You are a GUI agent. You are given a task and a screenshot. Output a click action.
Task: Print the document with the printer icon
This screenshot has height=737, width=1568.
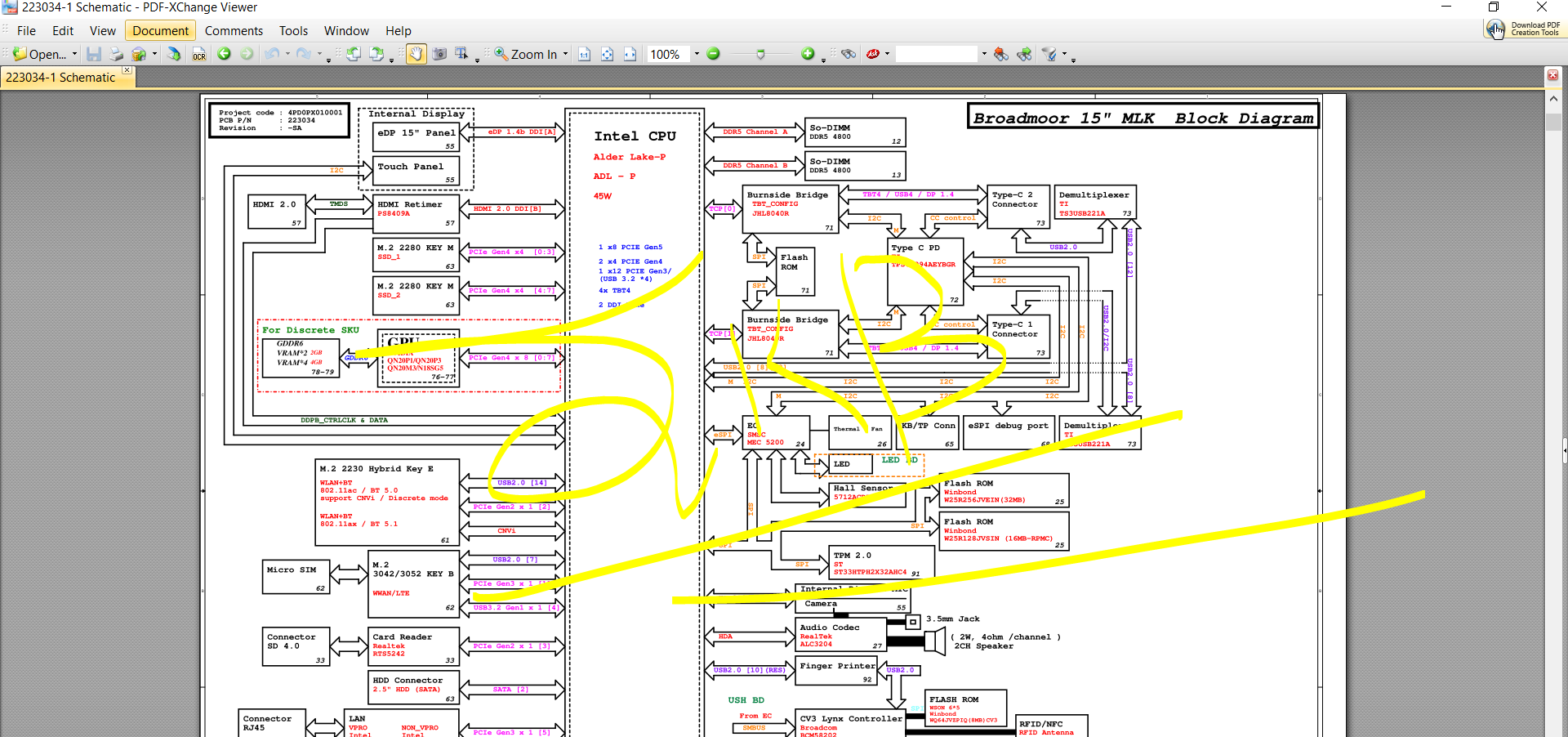tap(116, 54)
